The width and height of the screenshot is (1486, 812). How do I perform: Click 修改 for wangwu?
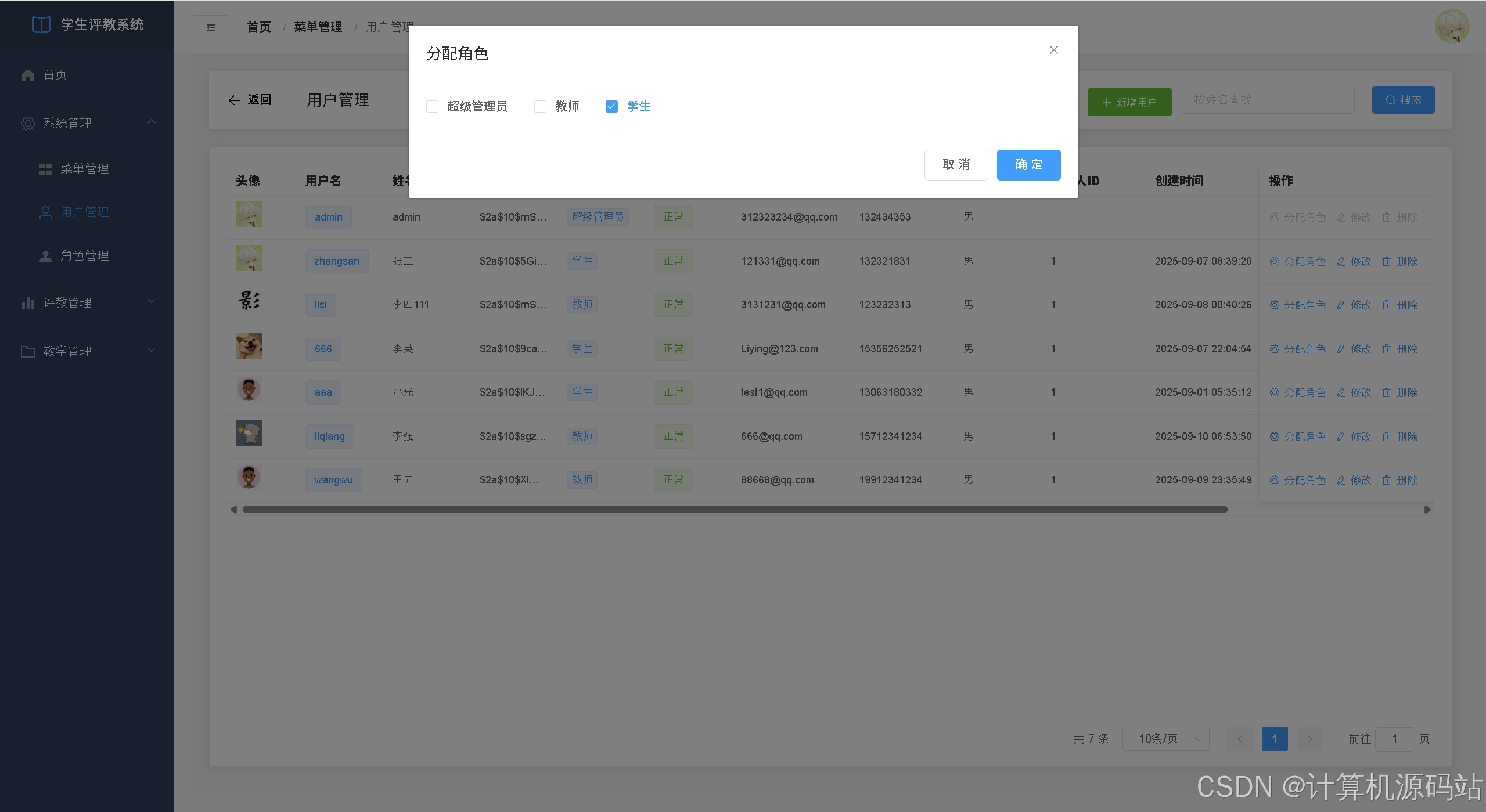click(1354, 480)
